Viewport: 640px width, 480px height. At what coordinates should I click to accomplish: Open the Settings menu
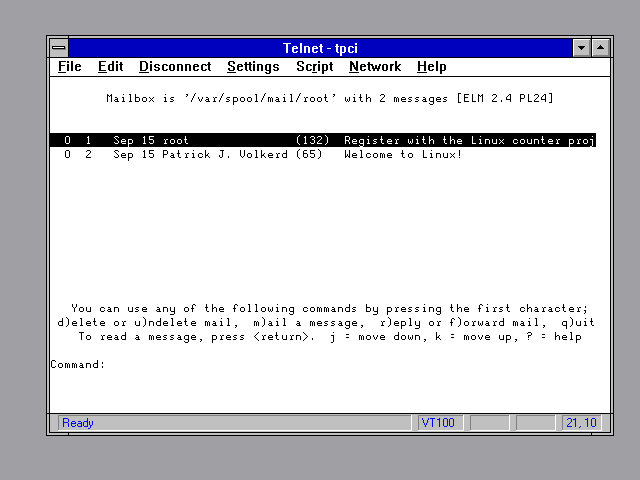coord(253,67)
